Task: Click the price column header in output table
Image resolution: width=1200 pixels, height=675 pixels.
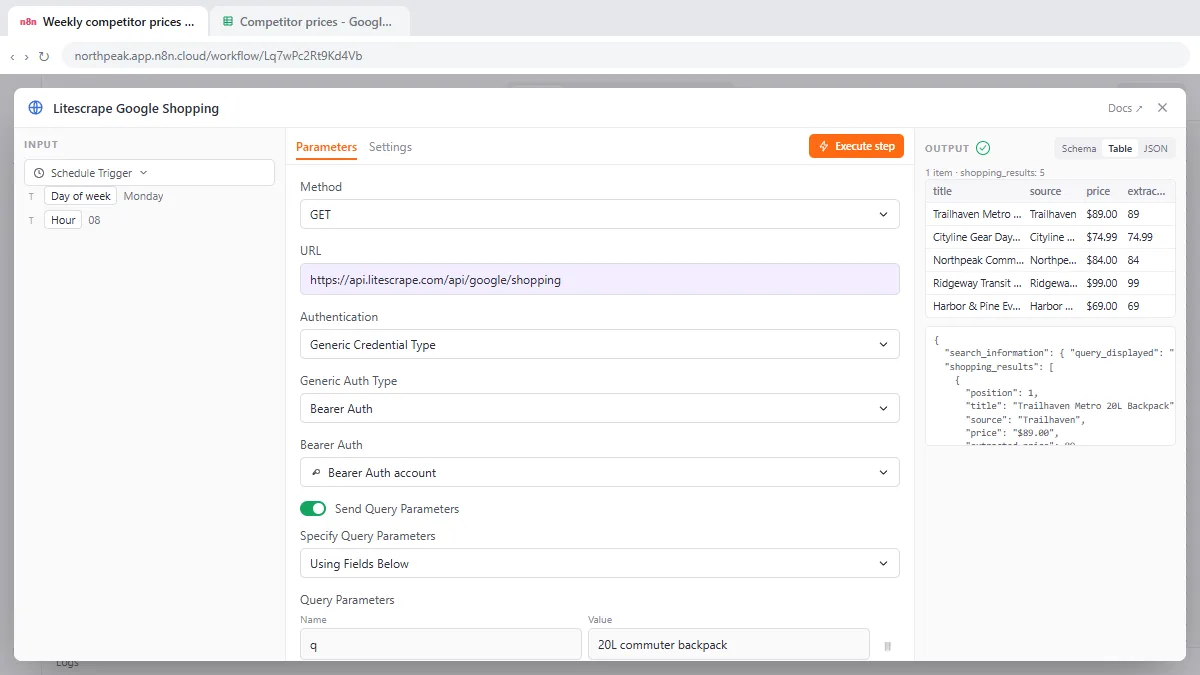Action: [x=1098, y=191]
